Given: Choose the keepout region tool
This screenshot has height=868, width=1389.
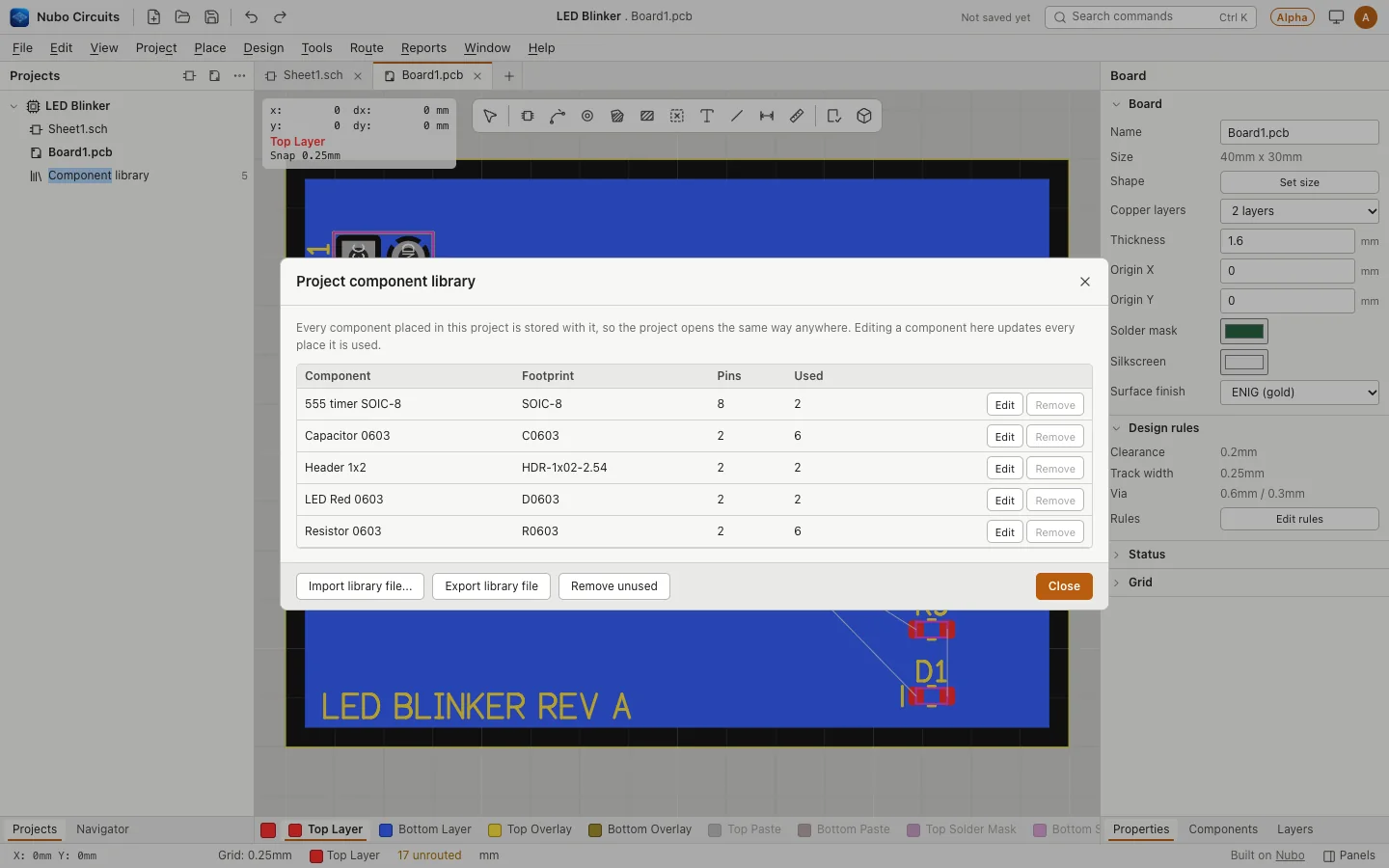Looking at the screenshot, I should click(x=677, y=116).
